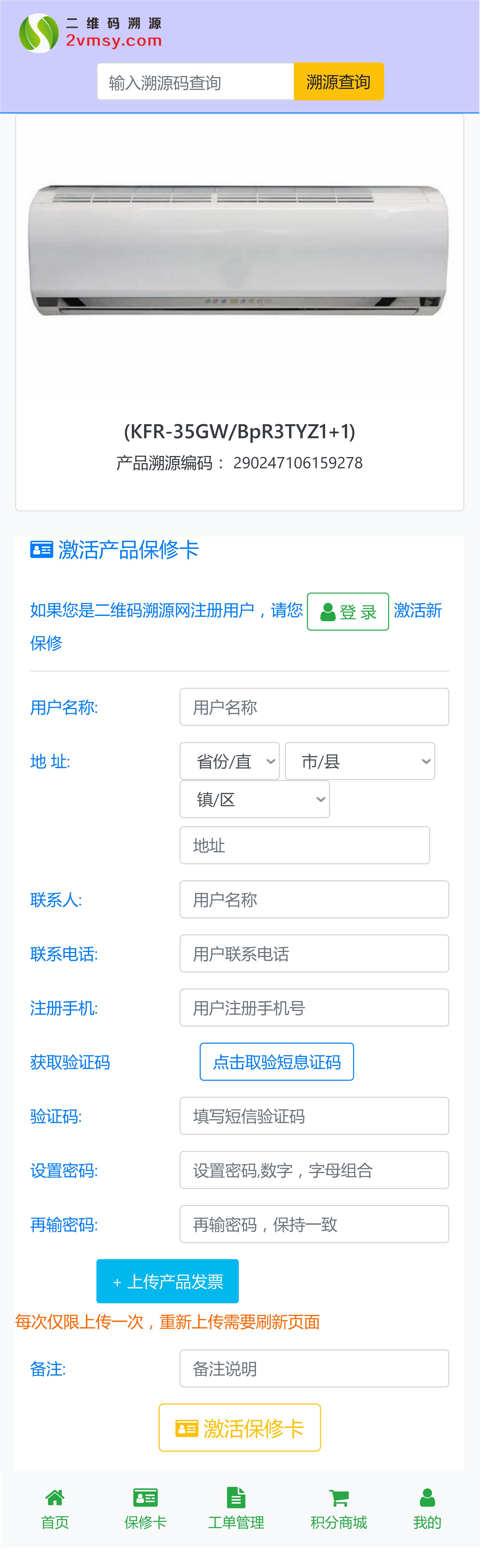Click the 上传产品发票 upload button
Screen dimensions: 480x1568
[x=167, y=1281]
